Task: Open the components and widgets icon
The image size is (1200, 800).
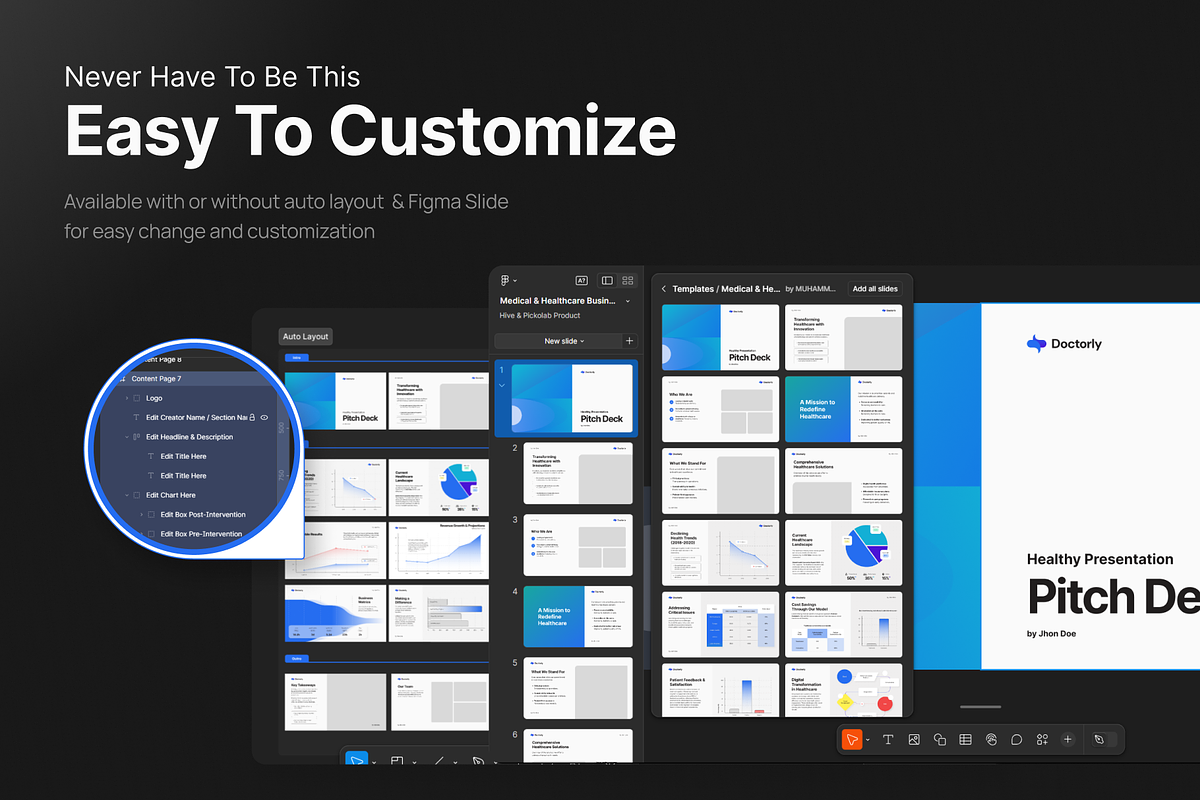Action: tap(1042, 739)
